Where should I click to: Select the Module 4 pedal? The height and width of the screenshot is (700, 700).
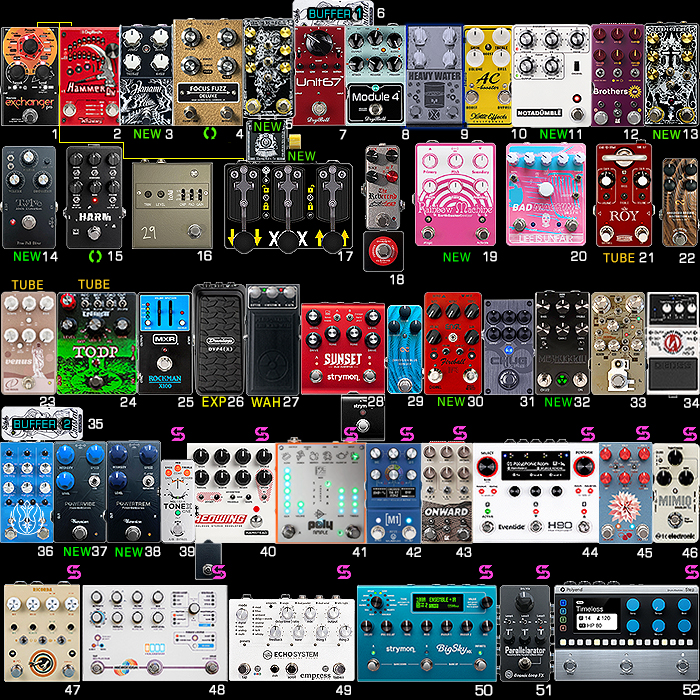[x=375, y=75]
